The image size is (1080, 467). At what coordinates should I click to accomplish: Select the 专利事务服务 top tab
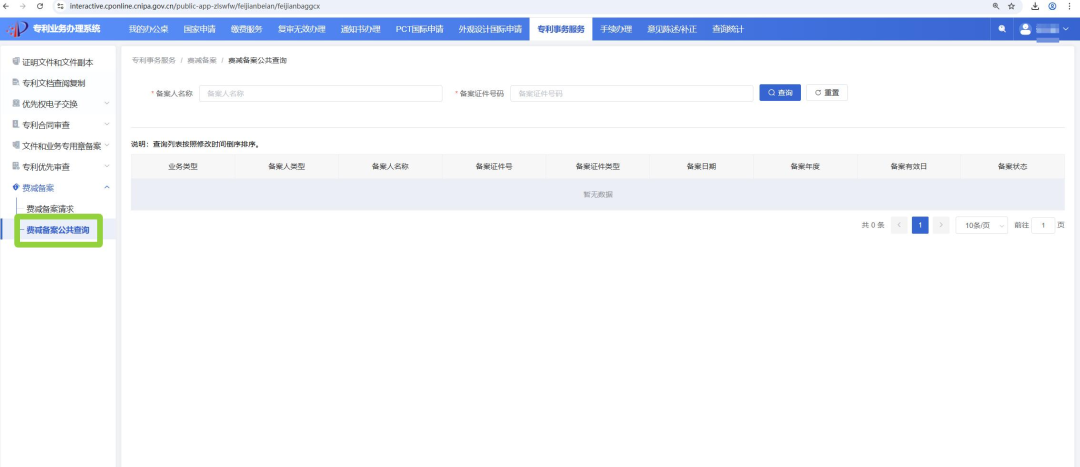pos(561,30)
